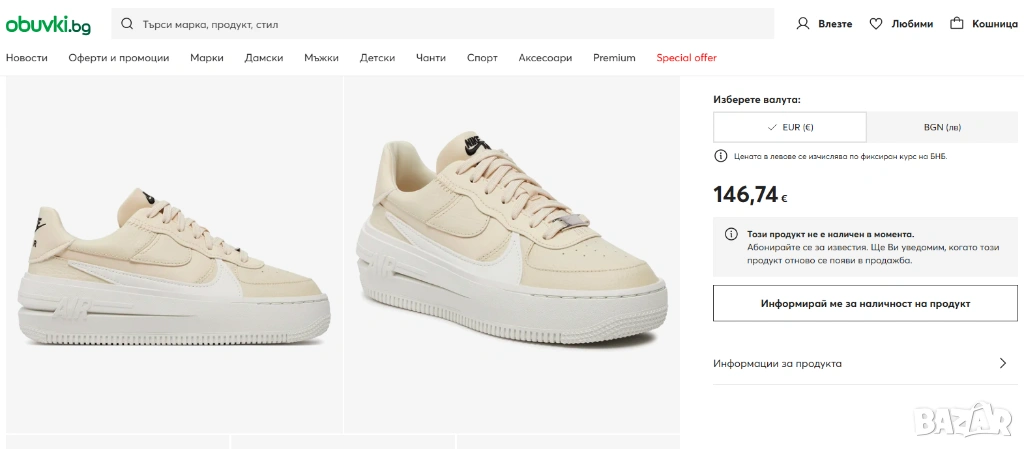
Task: Open the side-view sneaker product image
Action: (x=174, y=255)
